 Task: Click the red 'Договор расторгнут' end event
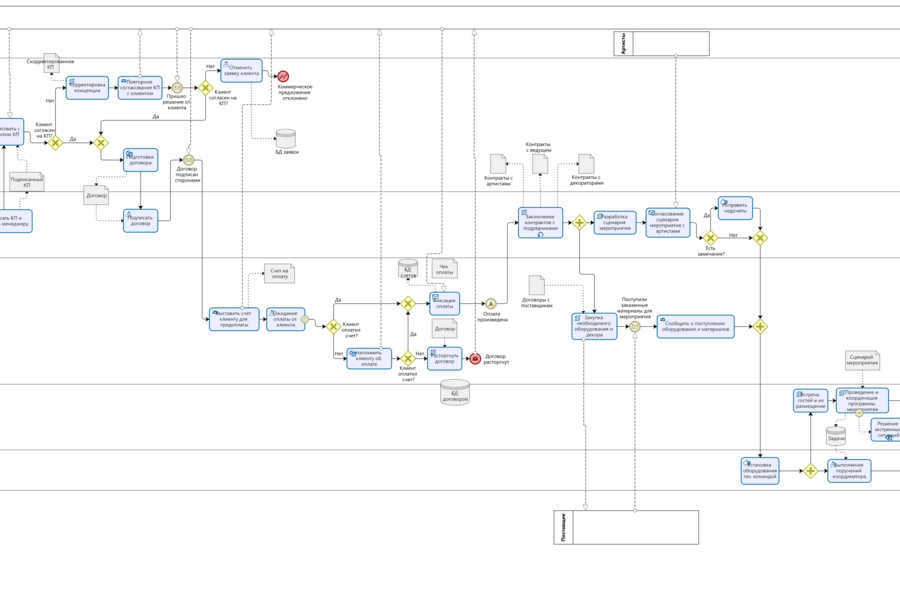475,358
